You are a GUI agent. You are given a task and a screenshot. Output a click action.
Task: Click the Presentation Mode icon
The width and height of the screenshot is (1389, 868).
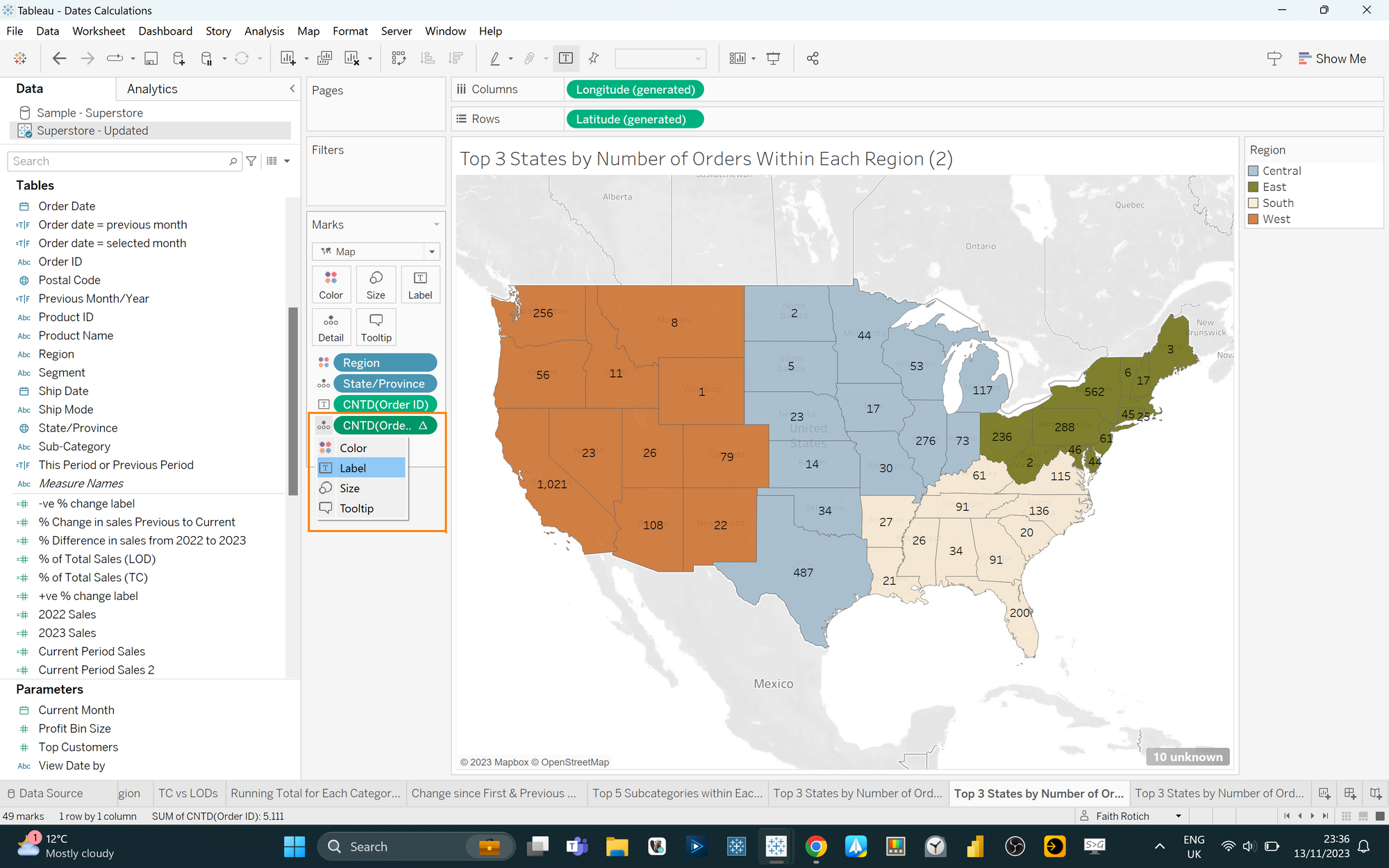pos(773,58)
